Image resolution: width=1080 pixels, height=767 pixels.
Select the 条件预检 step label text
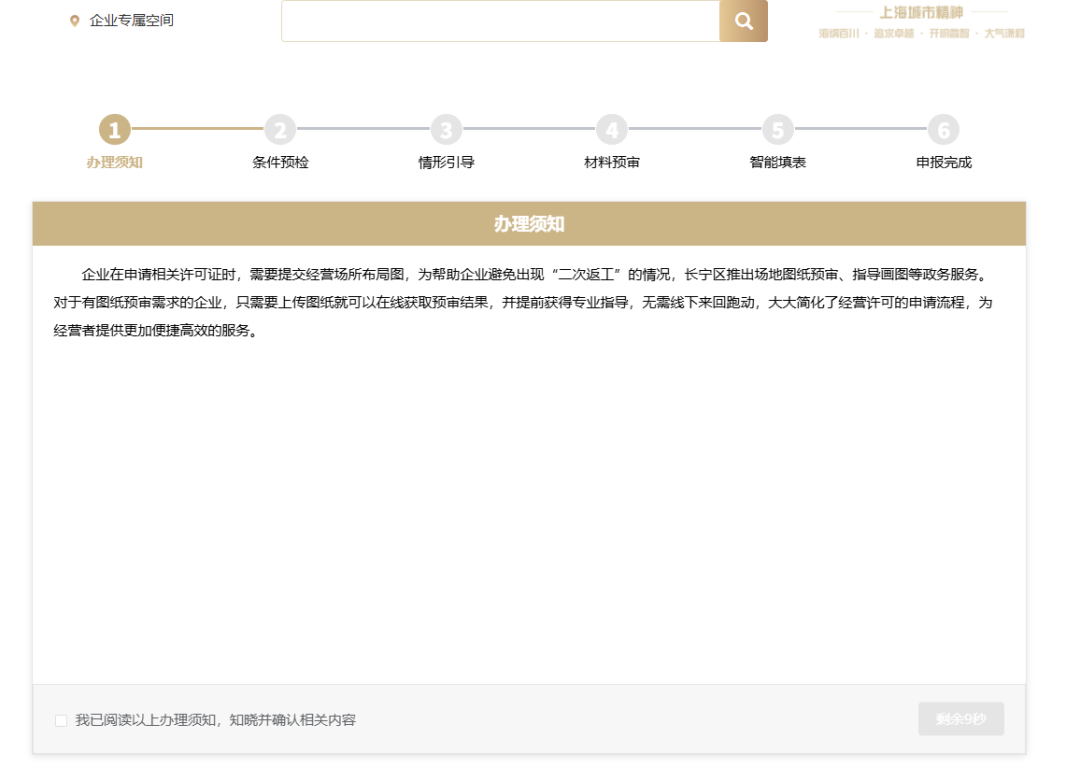point(280,161)
